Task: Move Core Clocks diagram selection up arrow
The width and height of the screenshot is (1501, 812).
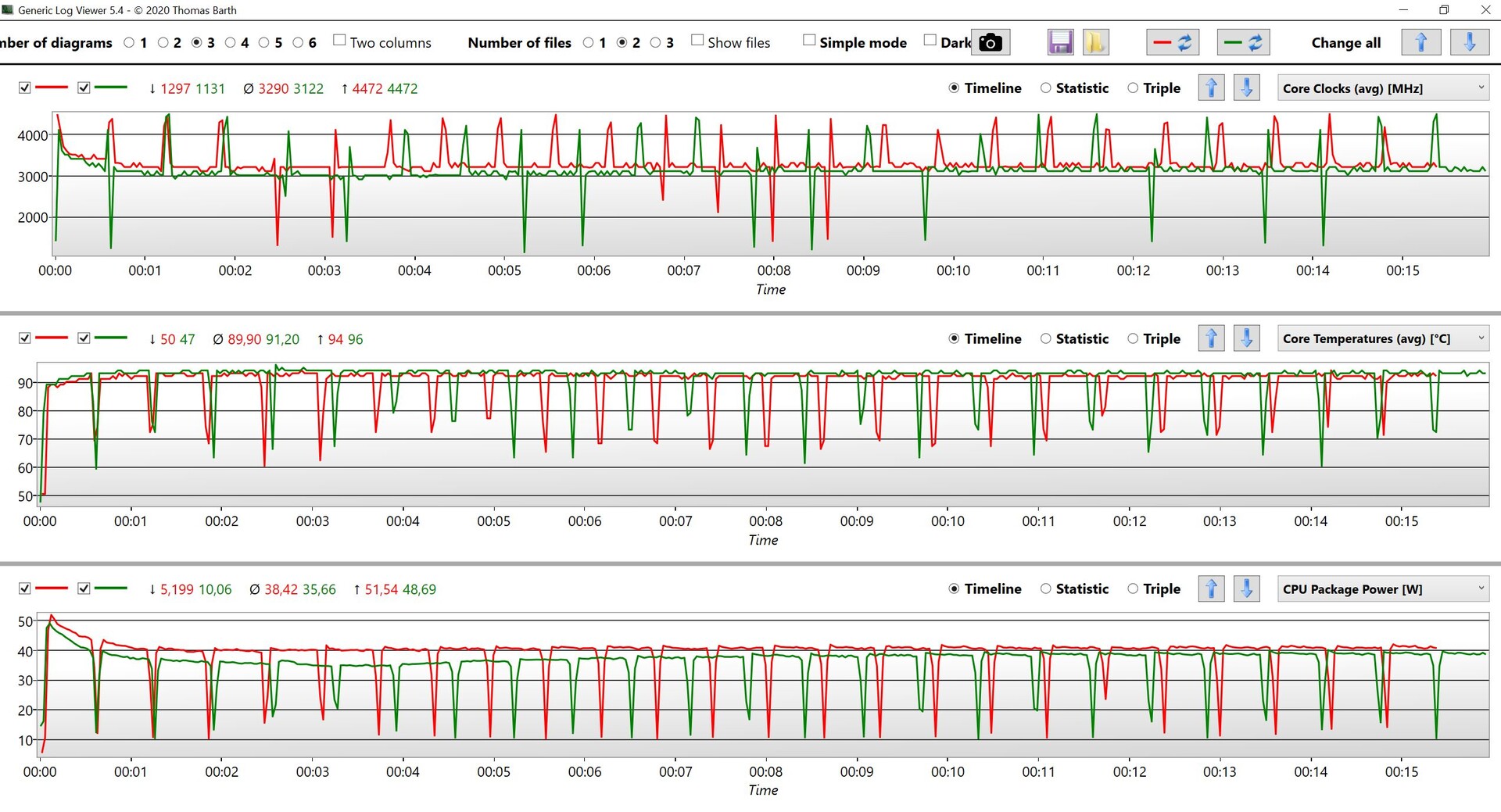Action: pos(1211,88)
